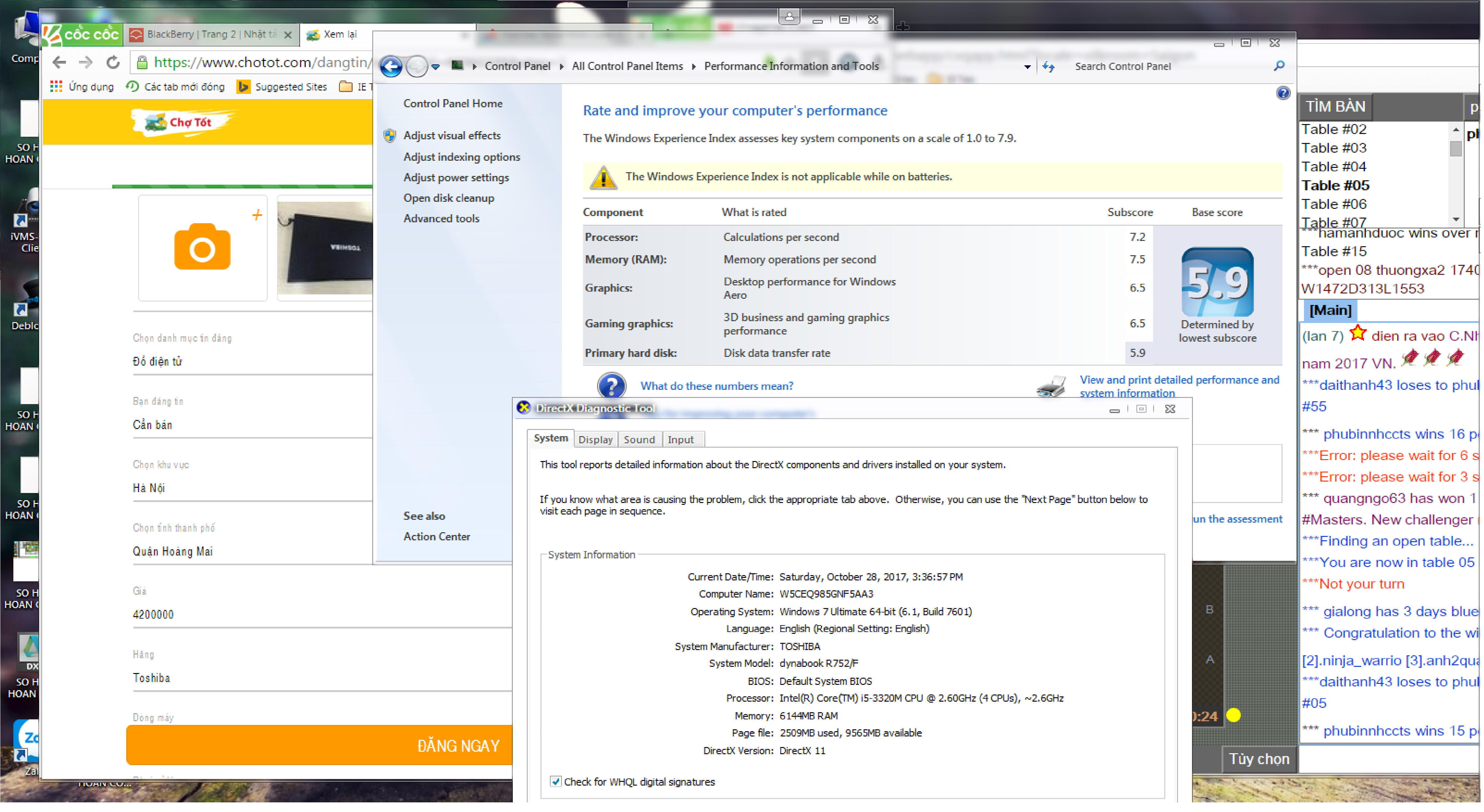Click the [Main] chat tab
The height and width of the screenshot is (812, 1484).
(x=1330, y=310)
